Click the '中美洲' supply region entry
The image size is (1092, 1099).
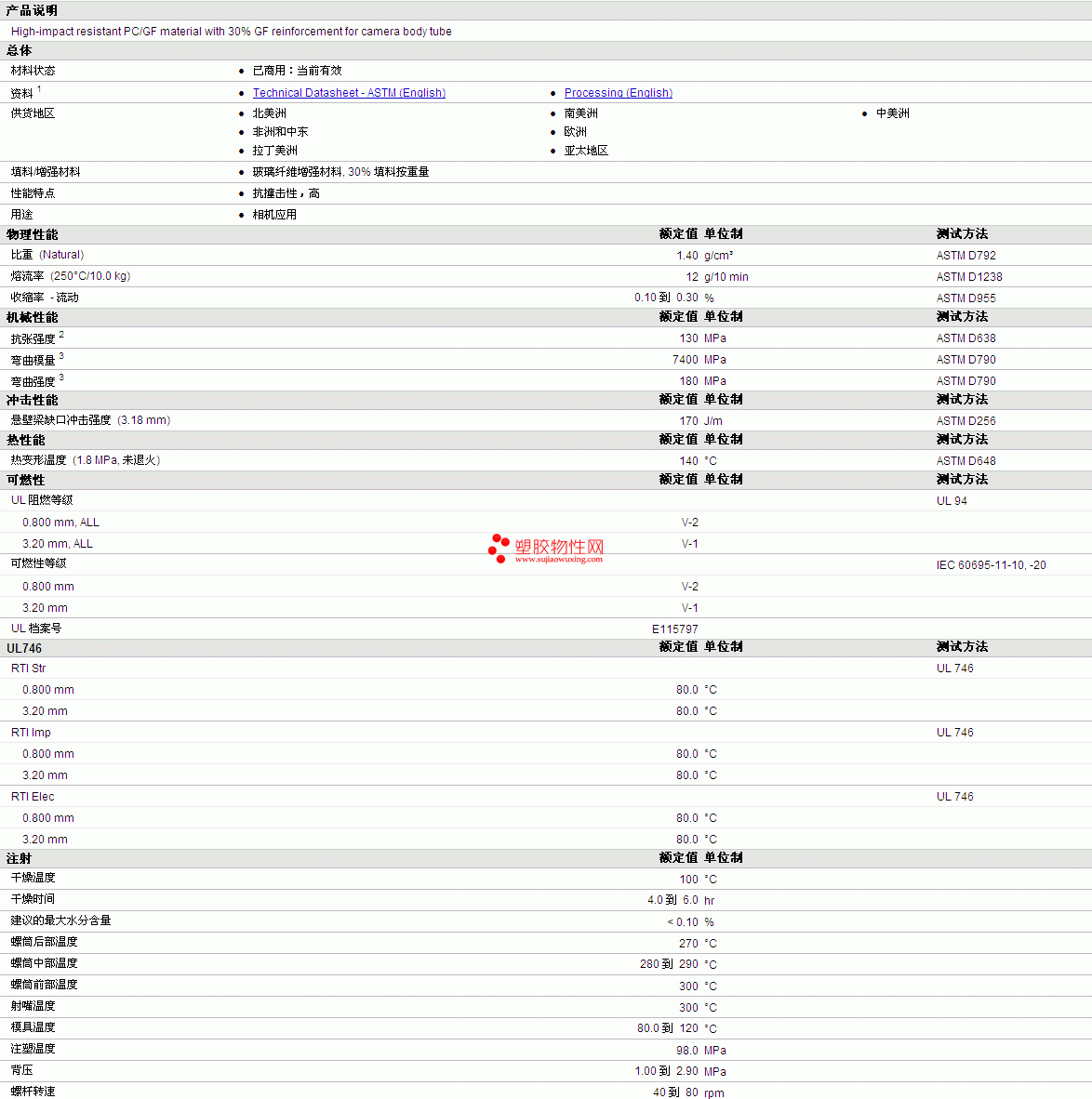pos(892,113)
